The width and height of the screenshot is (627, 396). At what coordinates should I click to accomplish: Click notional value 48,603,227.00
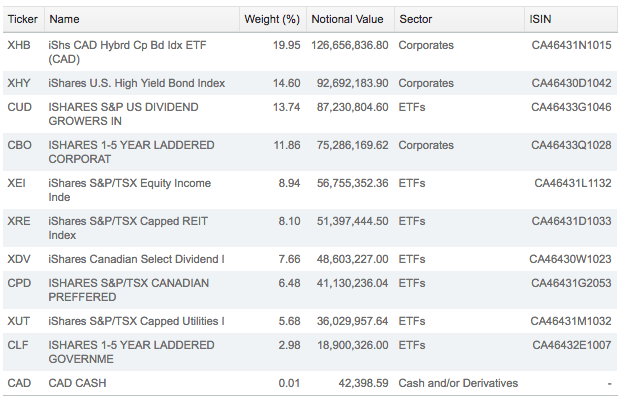(x=352, y=259)
